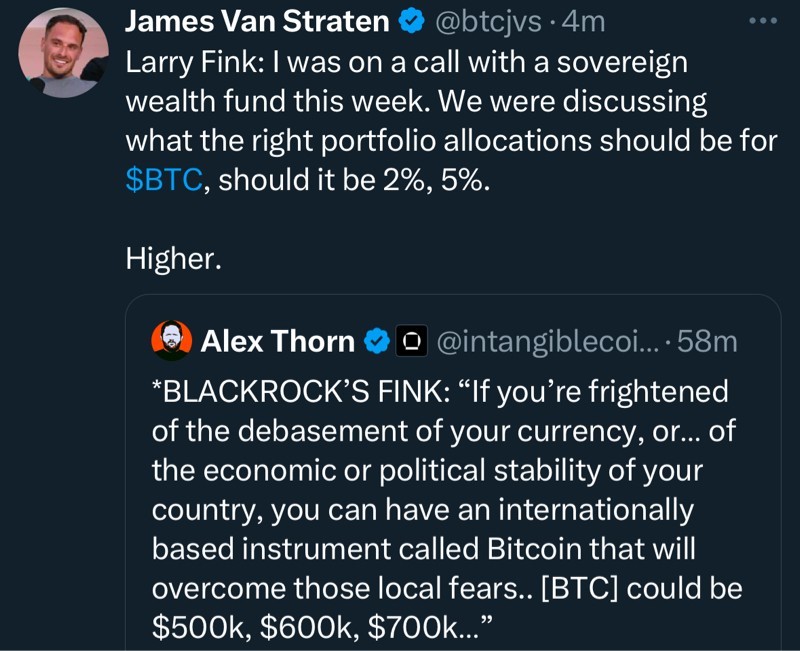Click Alex Thorn's blue verified checkmark
The width and height of the screenshot is (800, 651).
coord(377,342)
